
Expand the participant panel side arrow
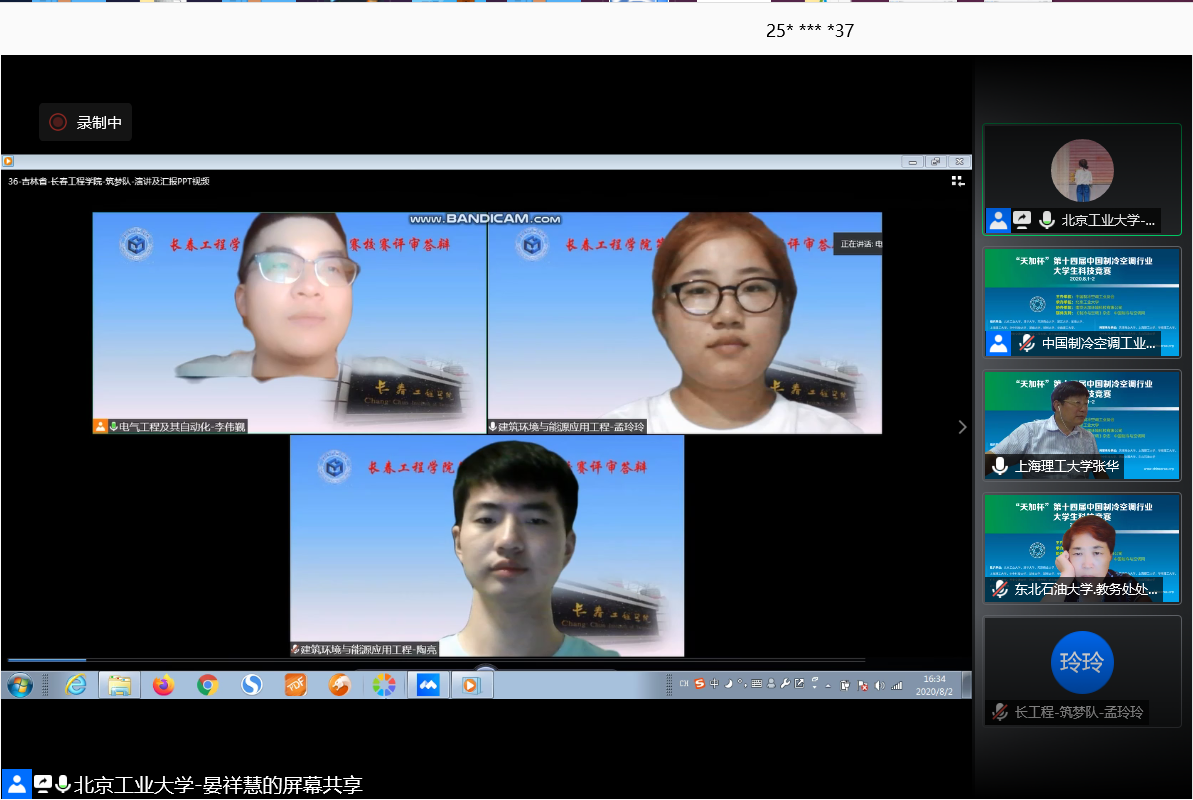pyautogui.click(x=962, y=427)
